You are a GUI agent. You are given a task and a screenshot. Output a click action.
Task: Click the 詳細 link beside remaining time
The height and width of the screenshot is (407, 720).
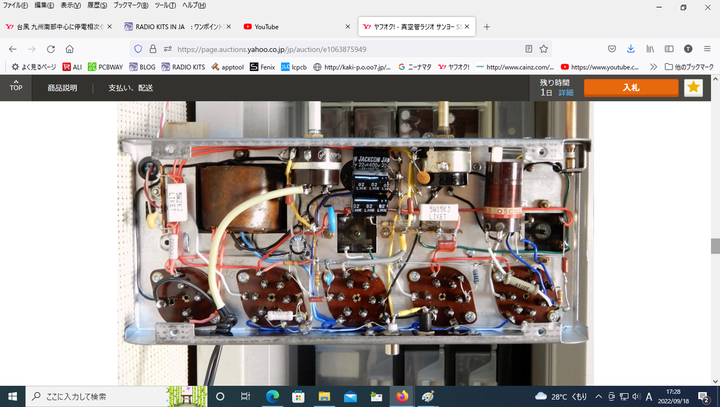pyautogui.click(x=566, y=92)
